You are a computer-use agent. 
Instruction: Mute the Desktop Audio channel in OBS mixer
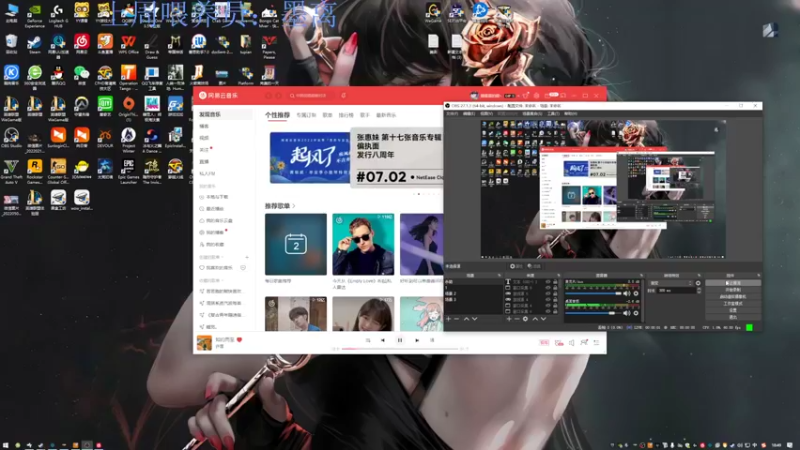pos(627,313)
